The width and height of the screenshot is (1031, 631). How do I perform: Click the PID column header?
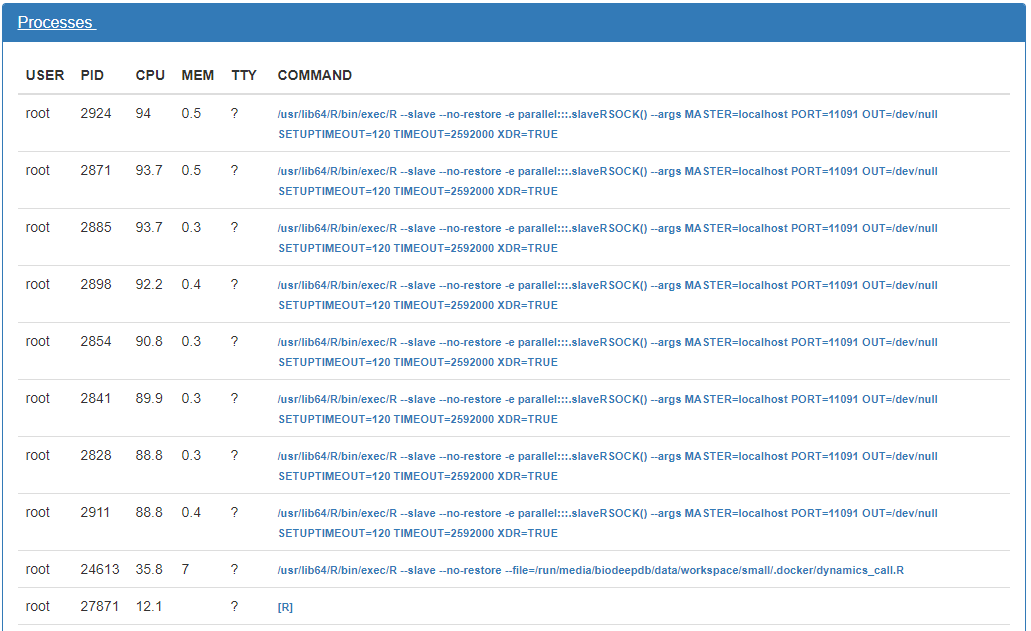point(92,75)
